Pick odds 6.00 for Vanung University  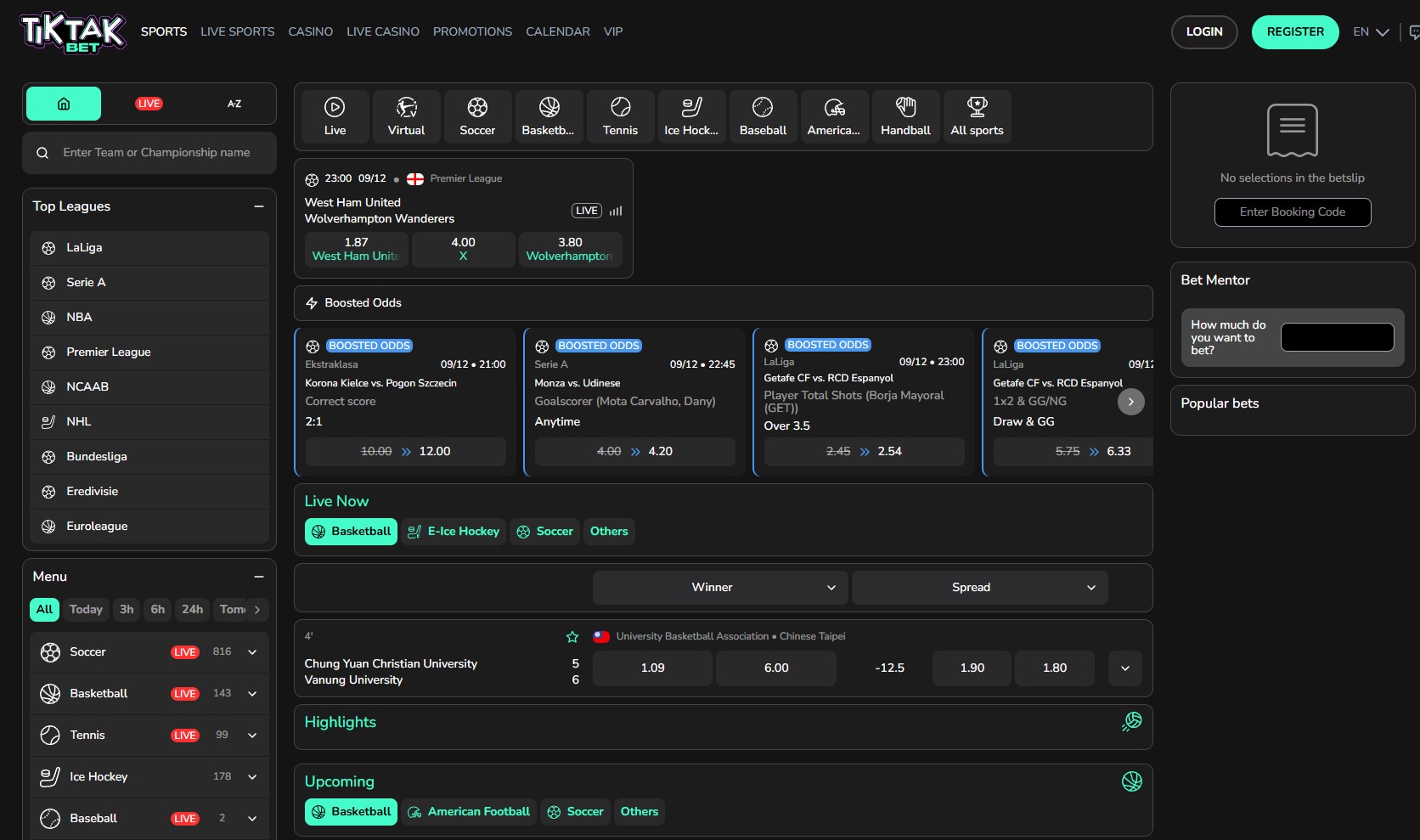[776, 668]
